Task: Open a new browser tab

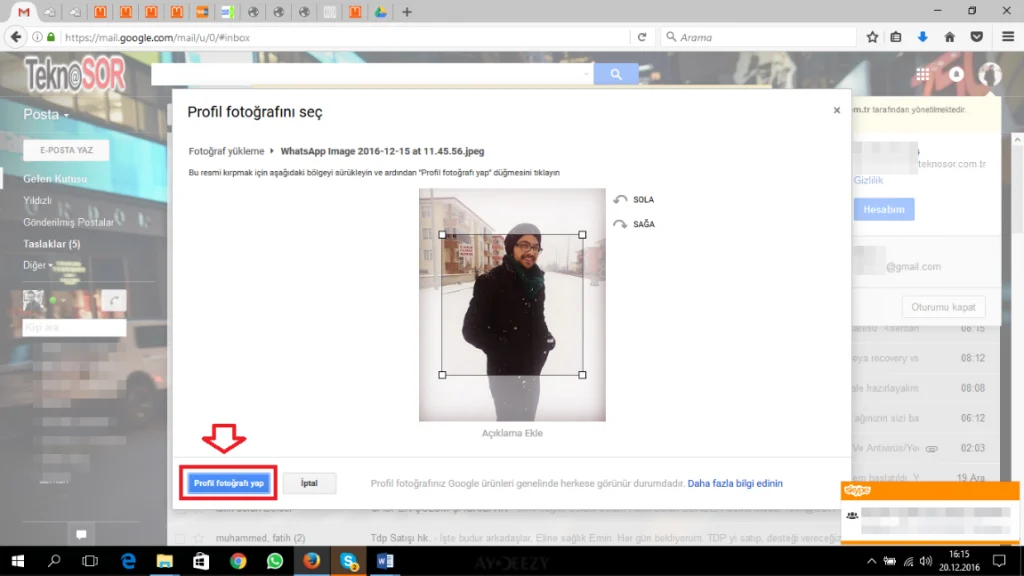Action: tap(407, 12)
